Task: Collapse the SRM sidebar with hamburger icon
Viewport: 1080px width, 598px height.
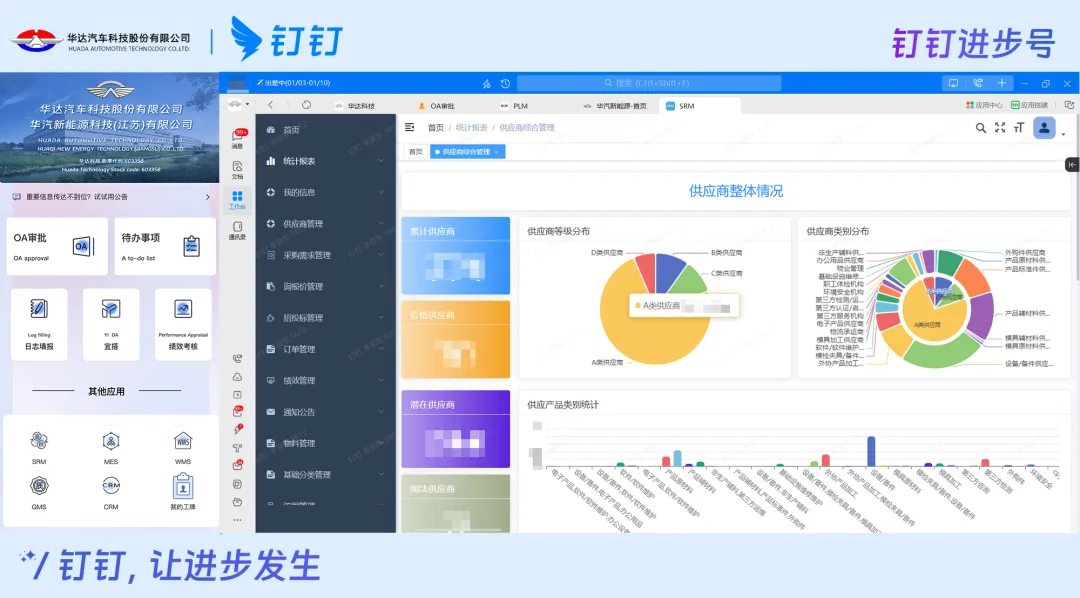Action: tap(409, 127)
